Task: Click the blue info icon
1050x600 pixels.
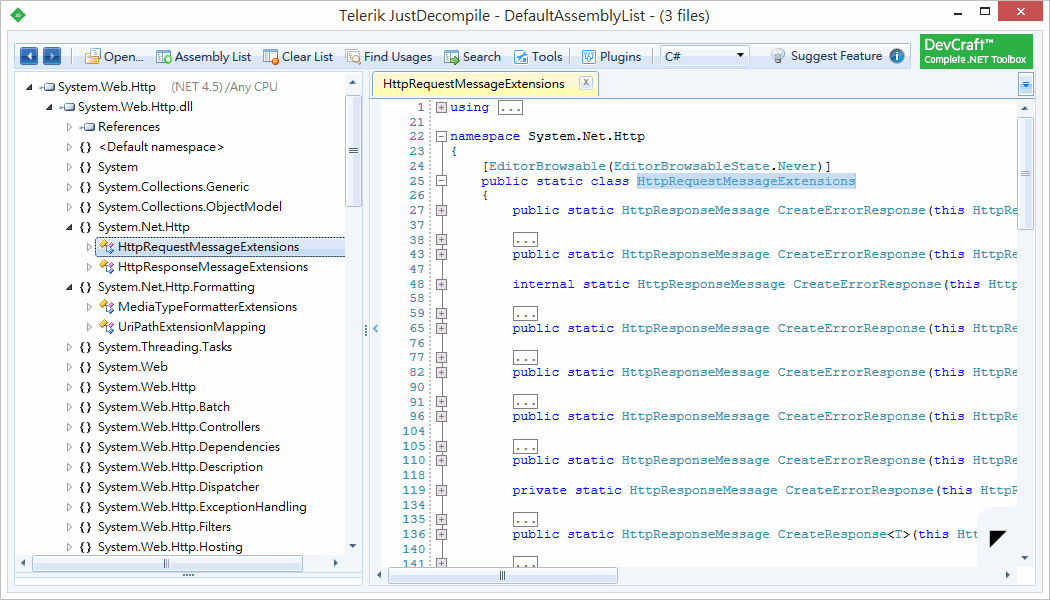Action: click(x=897, y=56)
